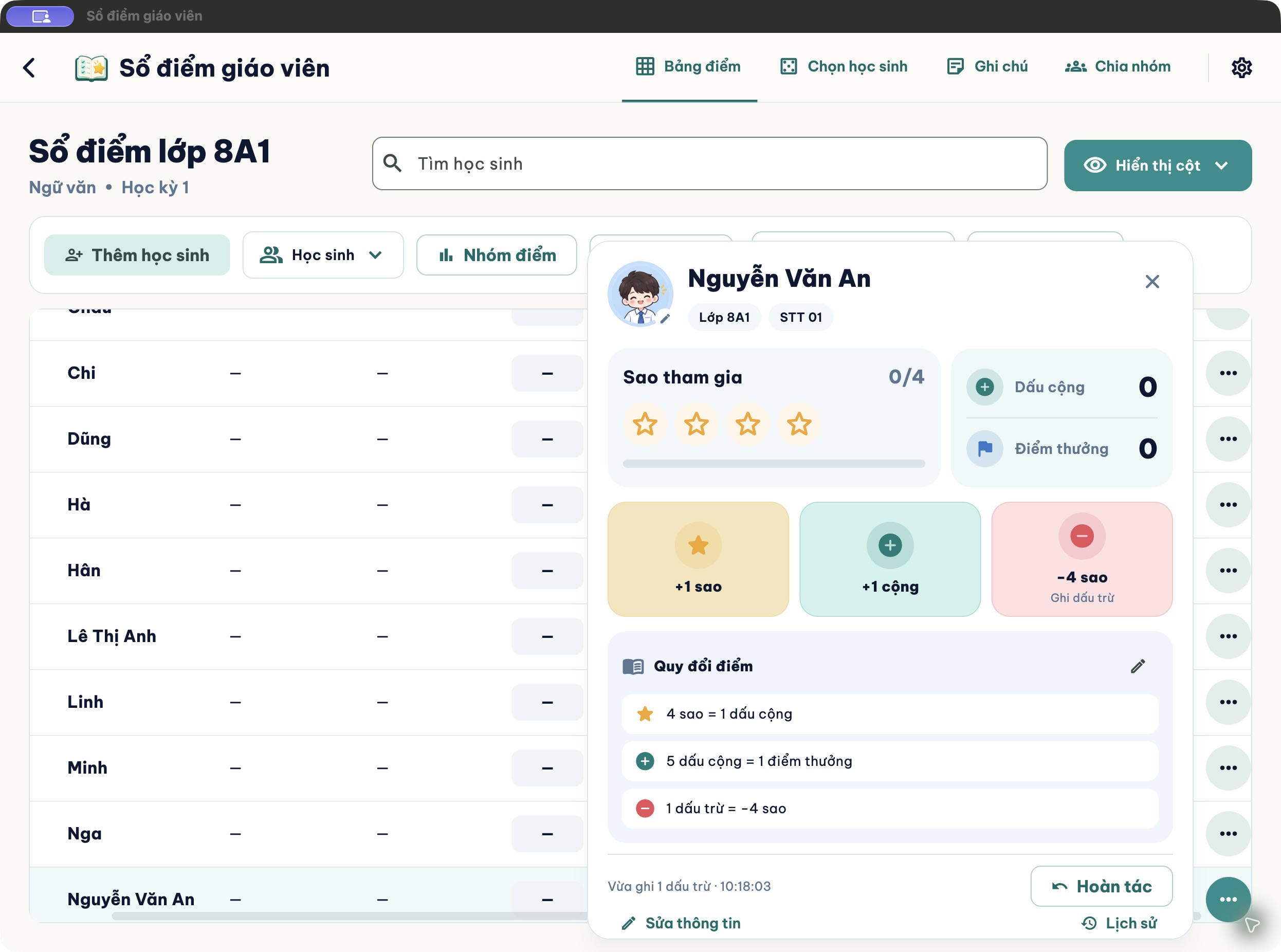Click the screen-share icon in title bar

click(40, 16)
